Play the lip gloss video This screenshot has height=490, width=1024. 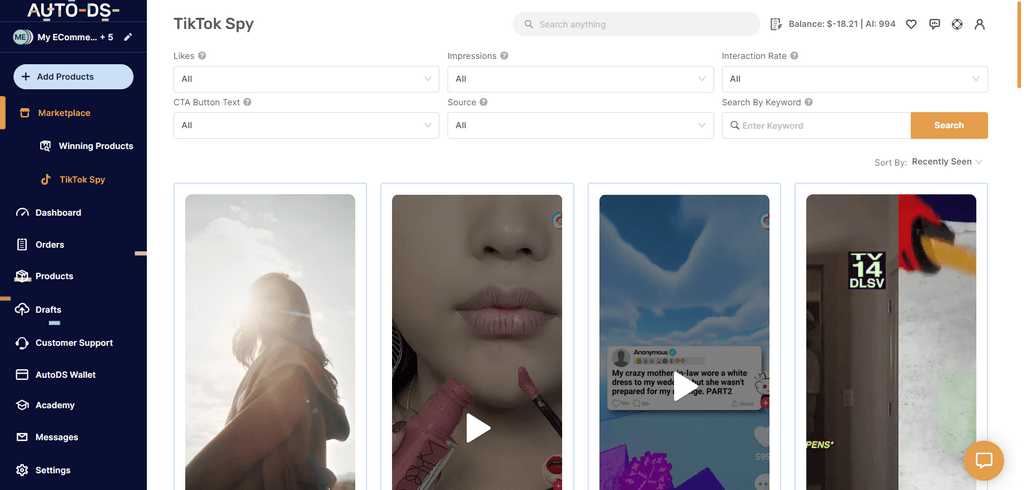(478, 428)
